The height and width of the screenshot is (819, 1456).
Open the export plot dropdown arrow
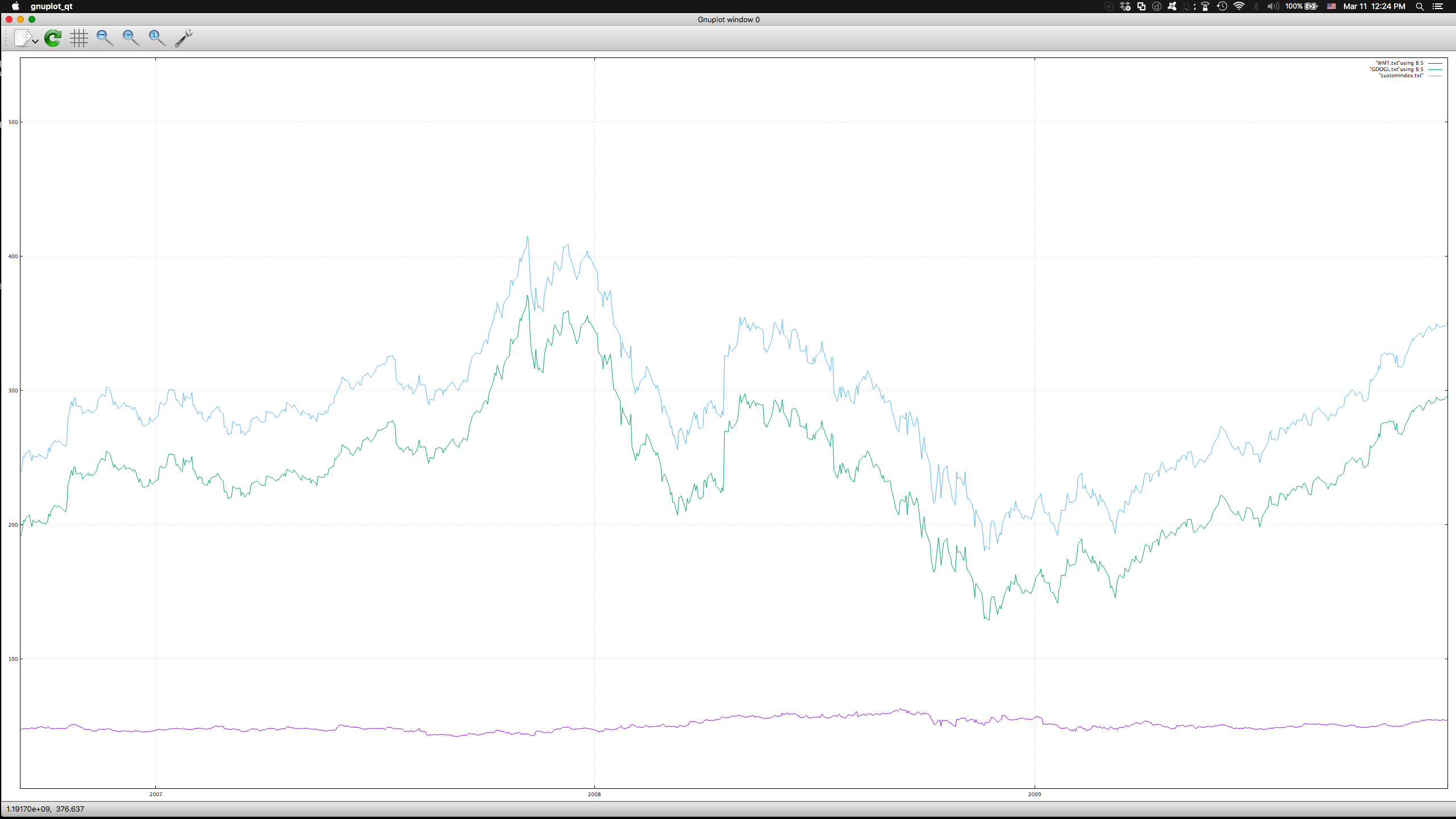point(35,42)
